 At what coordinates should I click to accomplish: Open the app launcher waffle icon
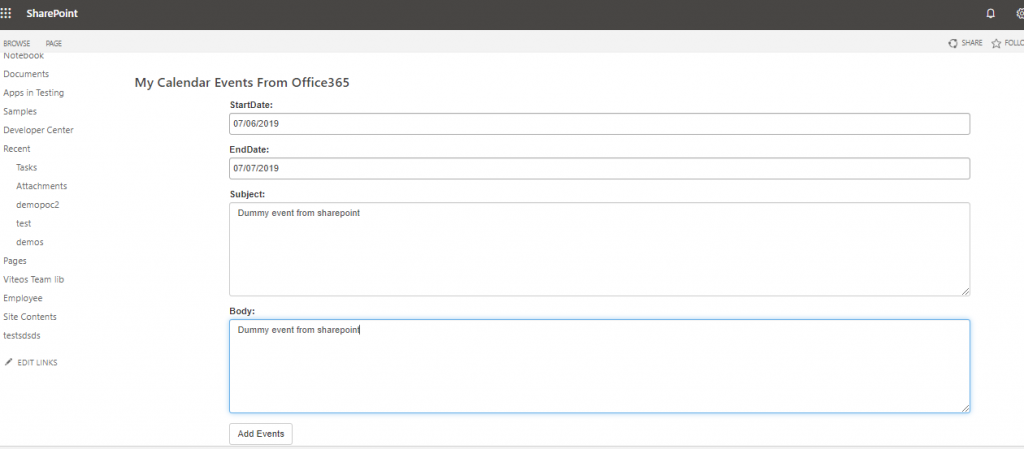click(6, 13)
